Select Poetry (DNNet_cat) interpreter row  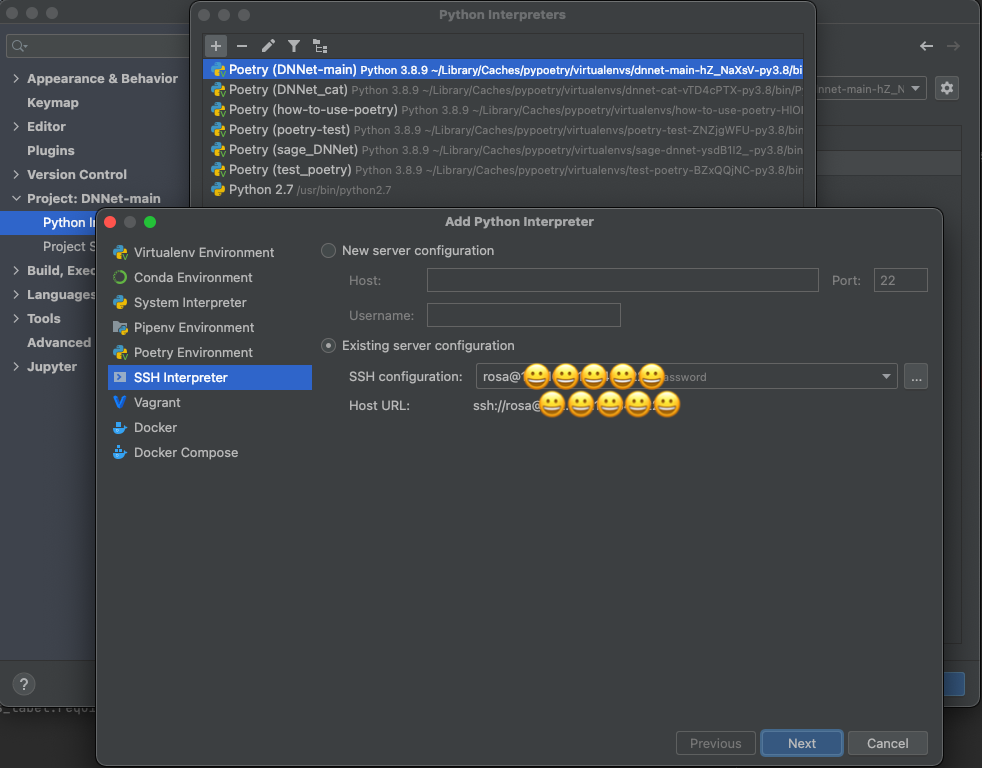[503, 90]
